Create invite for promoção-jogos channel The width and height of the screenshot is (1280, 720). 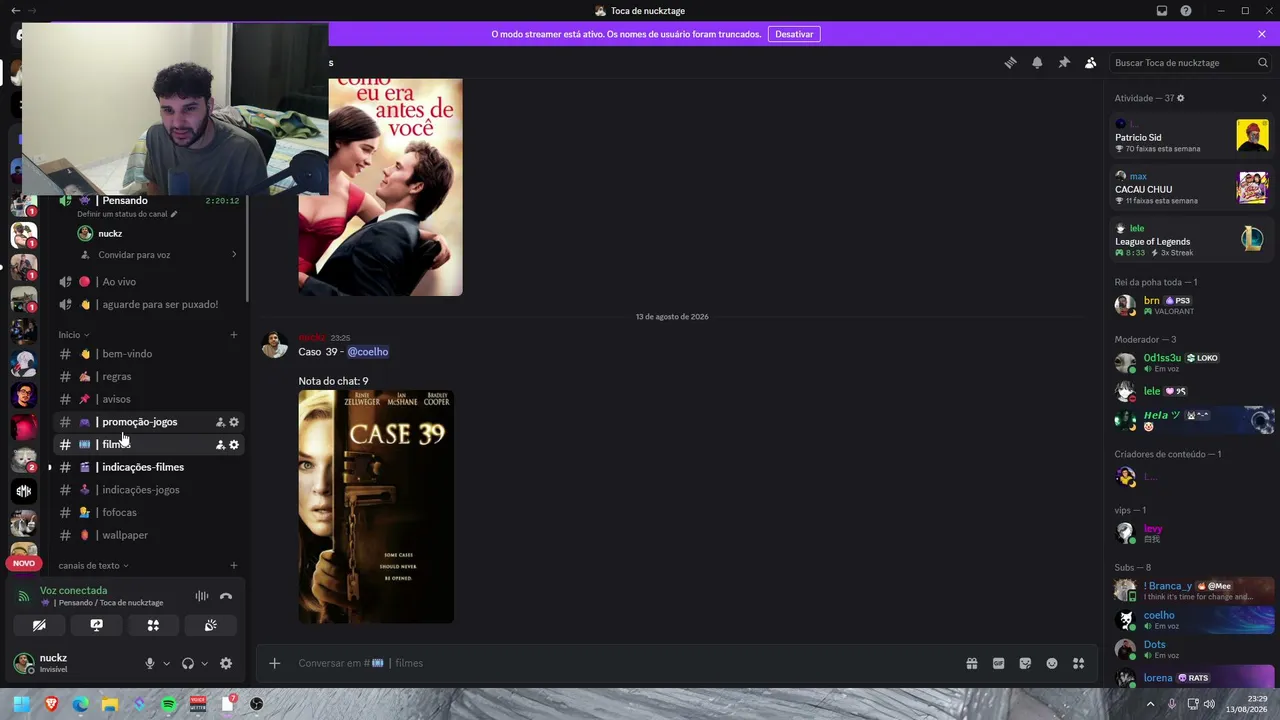click(x=220, y=422)
